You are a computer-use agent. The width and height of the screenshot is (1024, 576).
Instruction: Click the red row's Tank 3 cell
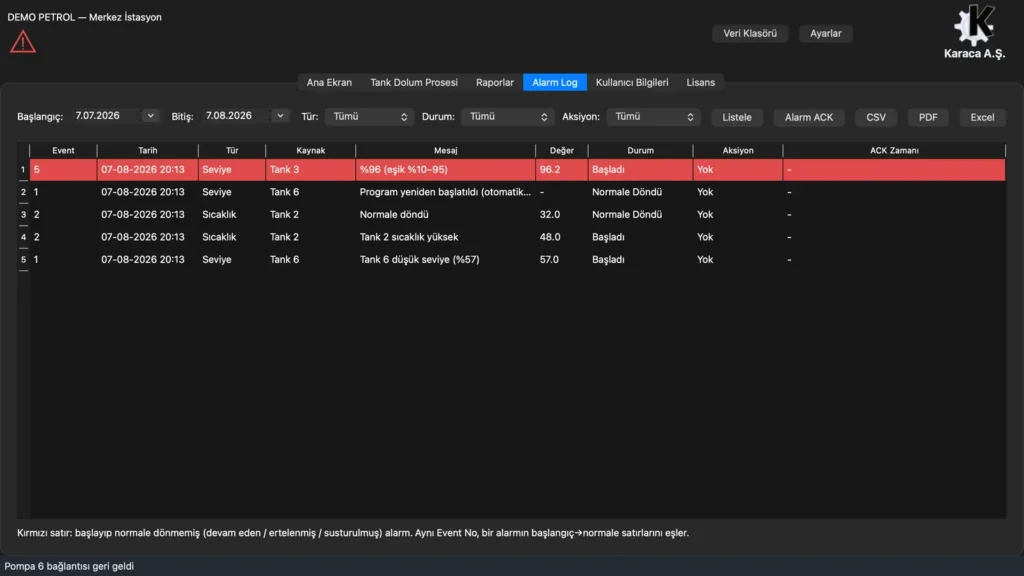(x=310, y=170)
